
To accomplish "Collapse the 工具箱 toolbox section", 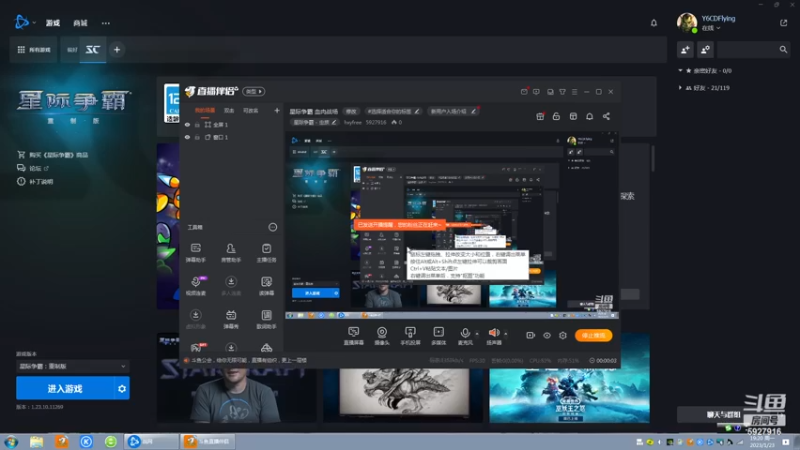I will tap(273, 227).
